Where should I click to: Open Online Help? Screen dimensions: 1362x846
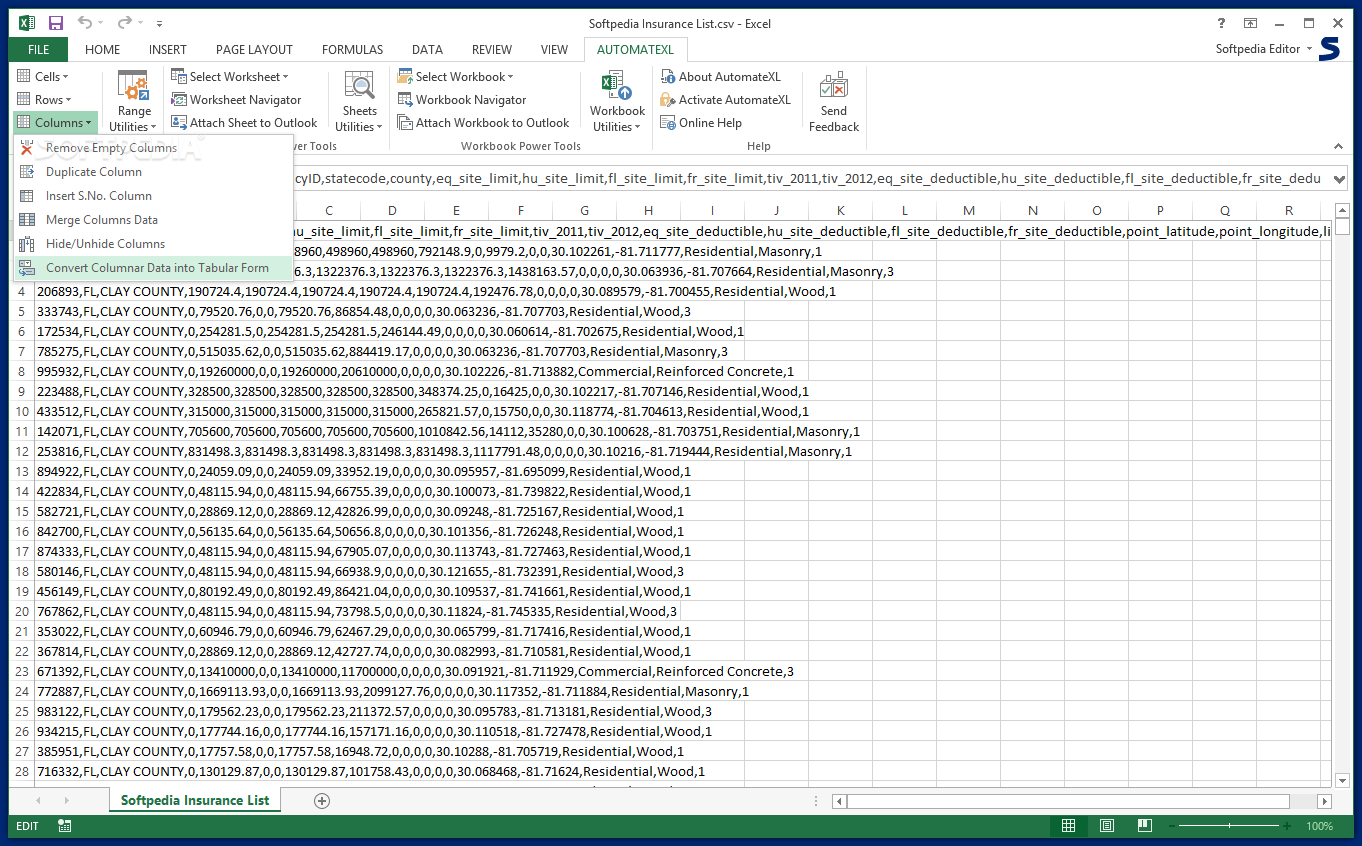pyautogui.click(x=701, y=123)
